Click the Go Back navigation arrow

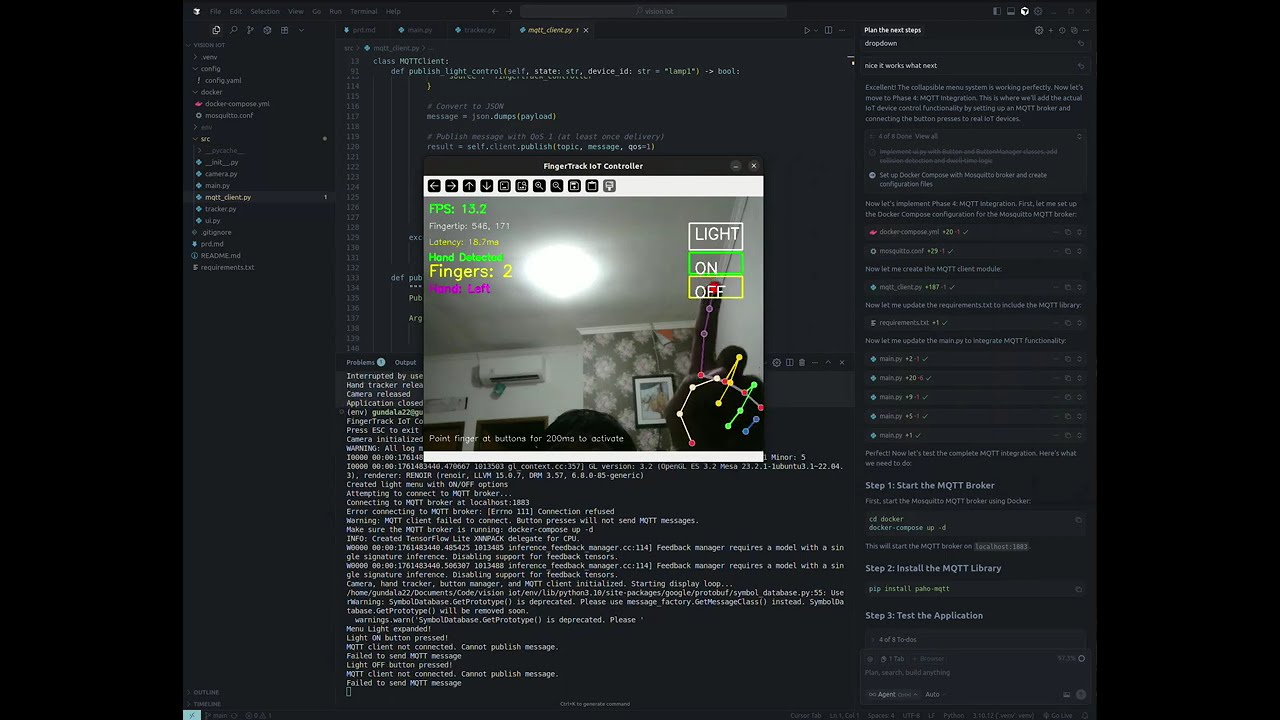494,11
